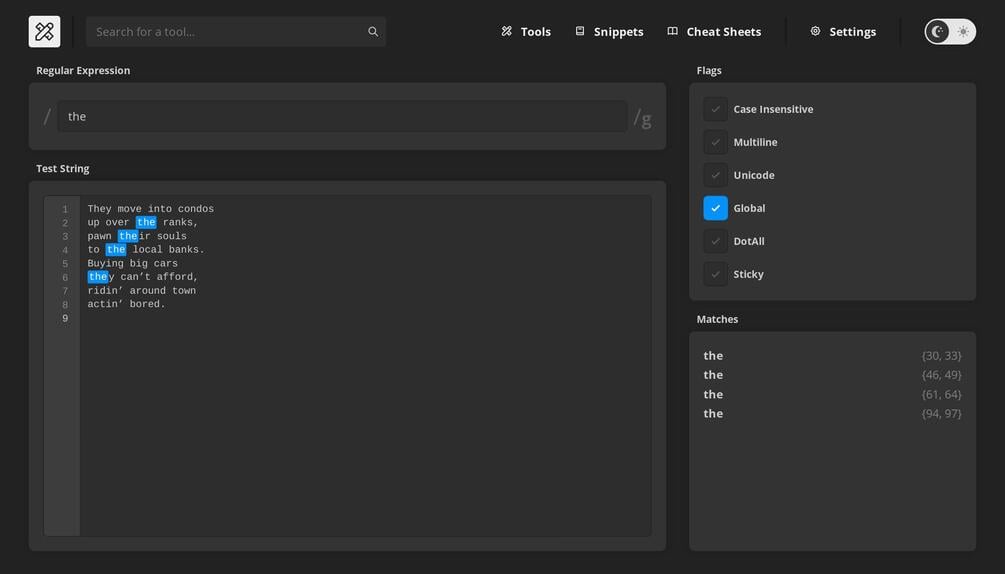
Task: Click the sun icon in theme switch
Action: tap(963, 31)
